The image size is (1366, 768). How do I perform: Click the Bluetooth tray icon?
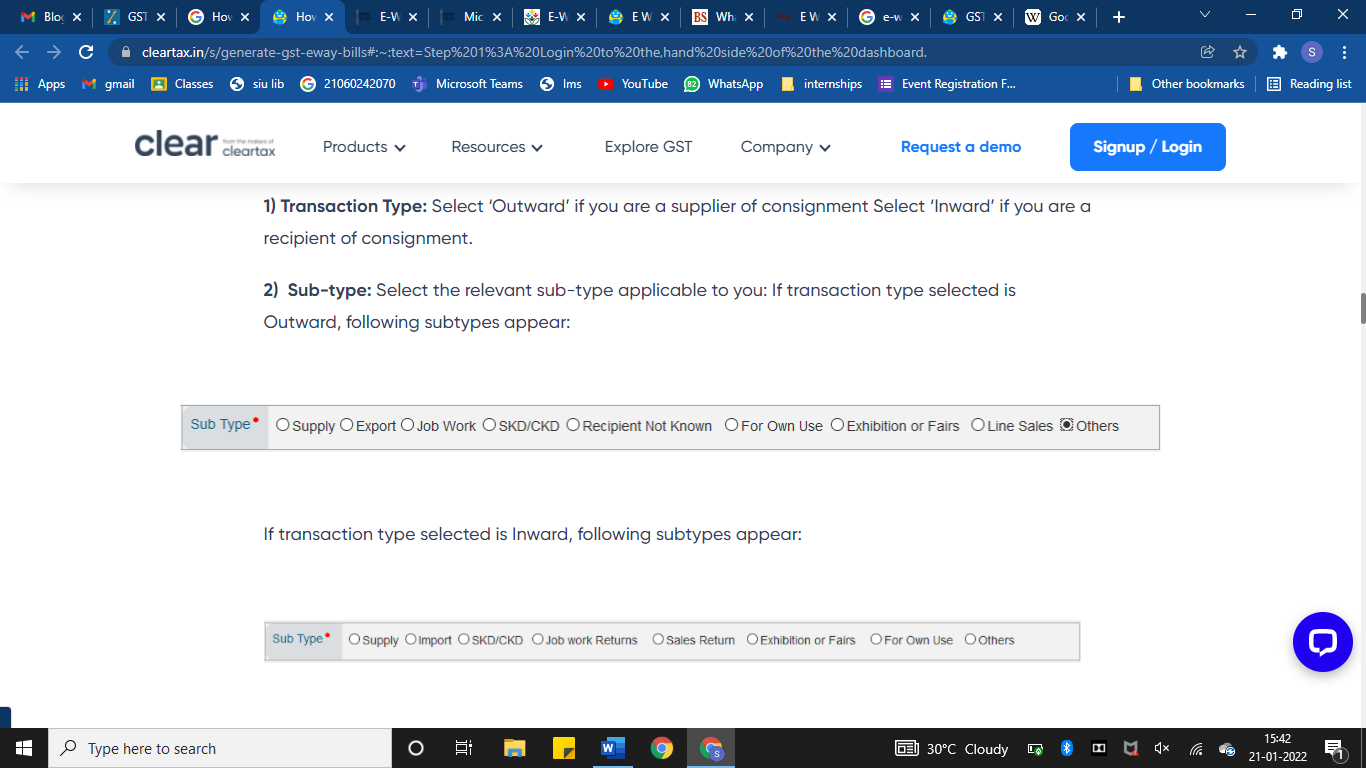[x=1067, y=748]
